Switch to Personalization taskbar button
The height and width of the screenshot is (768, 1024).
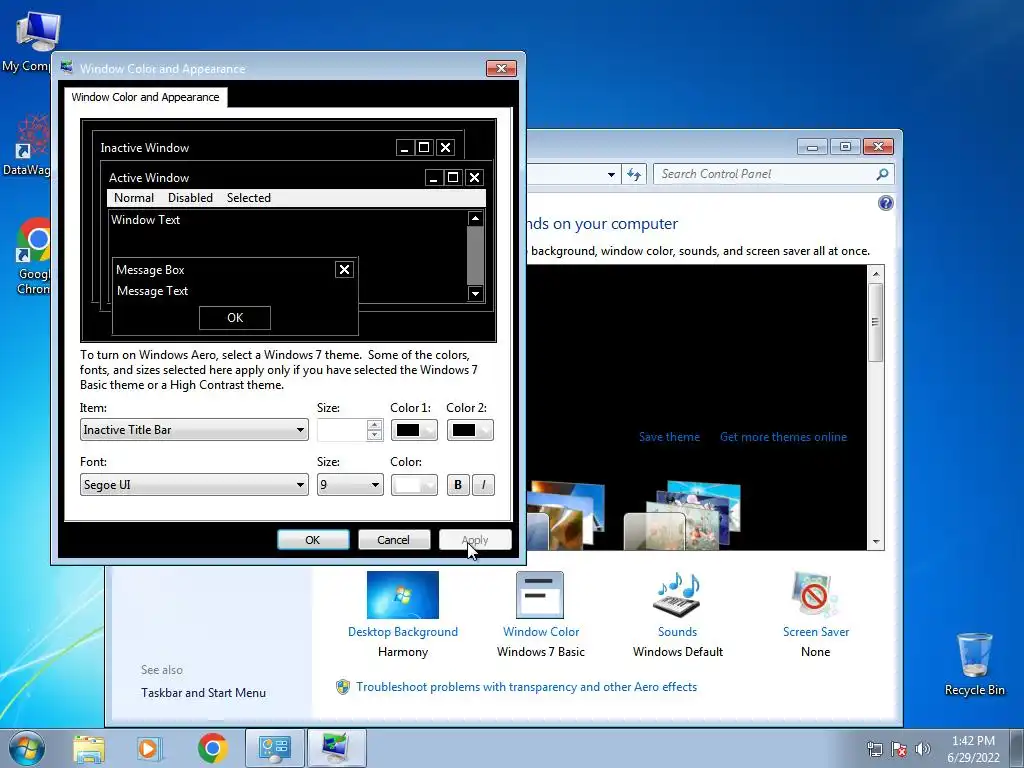pyautogui.click(x=337, y=748)
